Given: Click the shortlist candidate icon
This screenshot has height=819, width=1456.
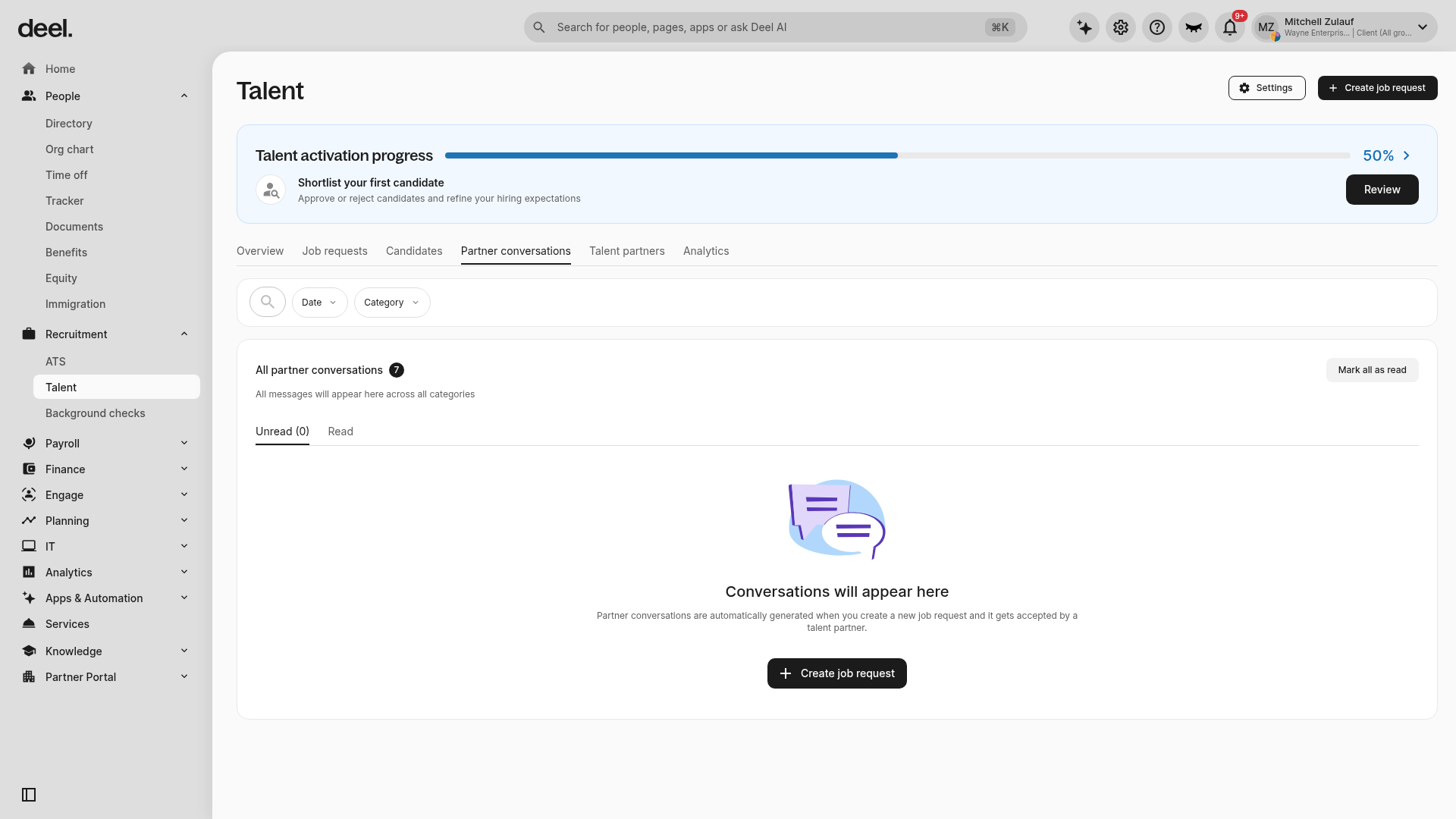Looking at the screenshot, I should pos(271,190).
